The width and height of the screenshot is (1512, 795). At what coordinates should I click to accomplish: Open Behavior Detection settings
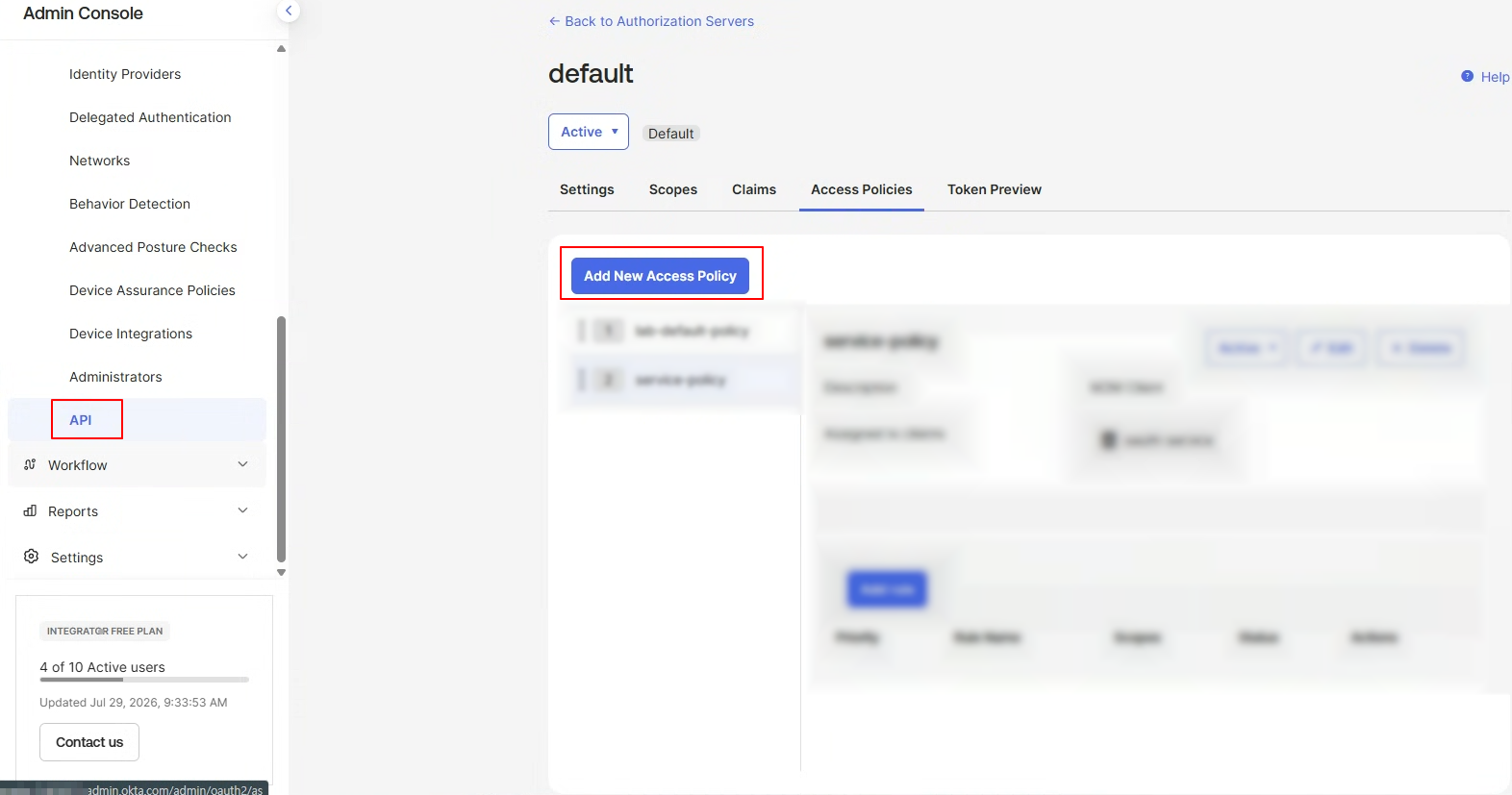point(130,204)
